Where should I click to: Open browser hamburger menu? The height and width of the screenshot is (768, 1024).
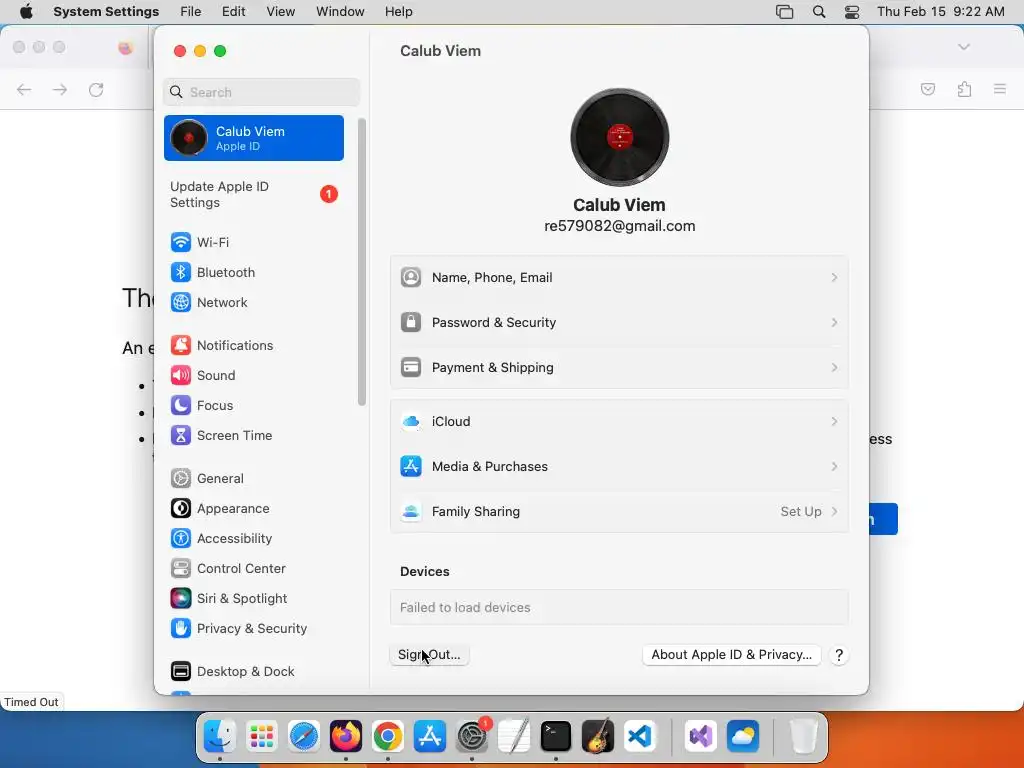click(1000, 89)
